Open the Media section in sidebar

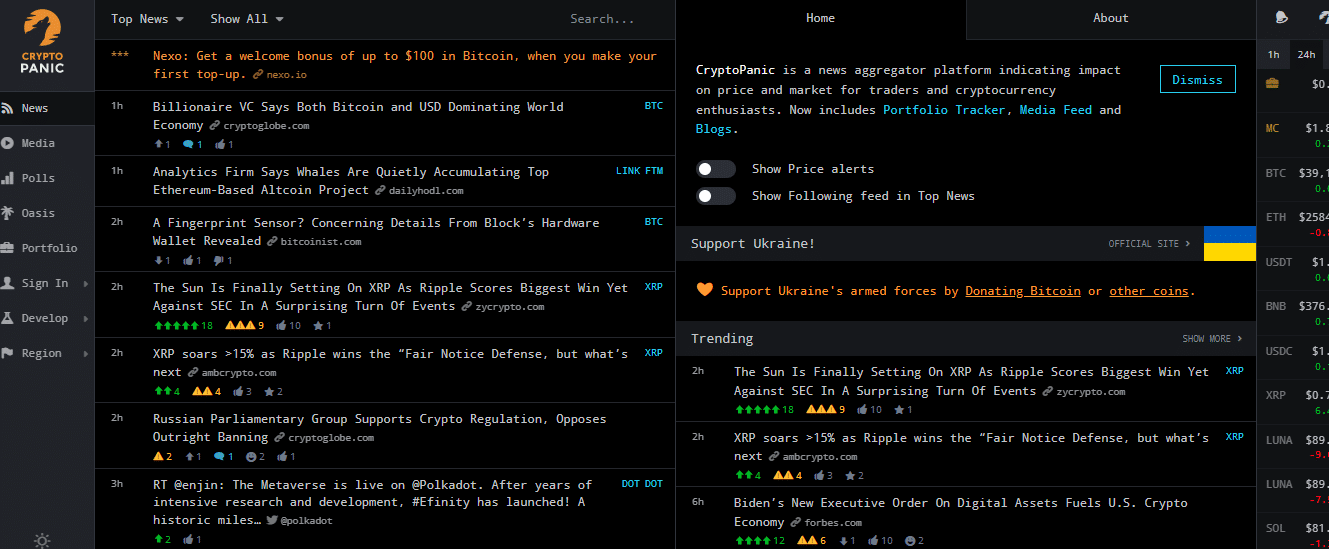pos(38,143)
